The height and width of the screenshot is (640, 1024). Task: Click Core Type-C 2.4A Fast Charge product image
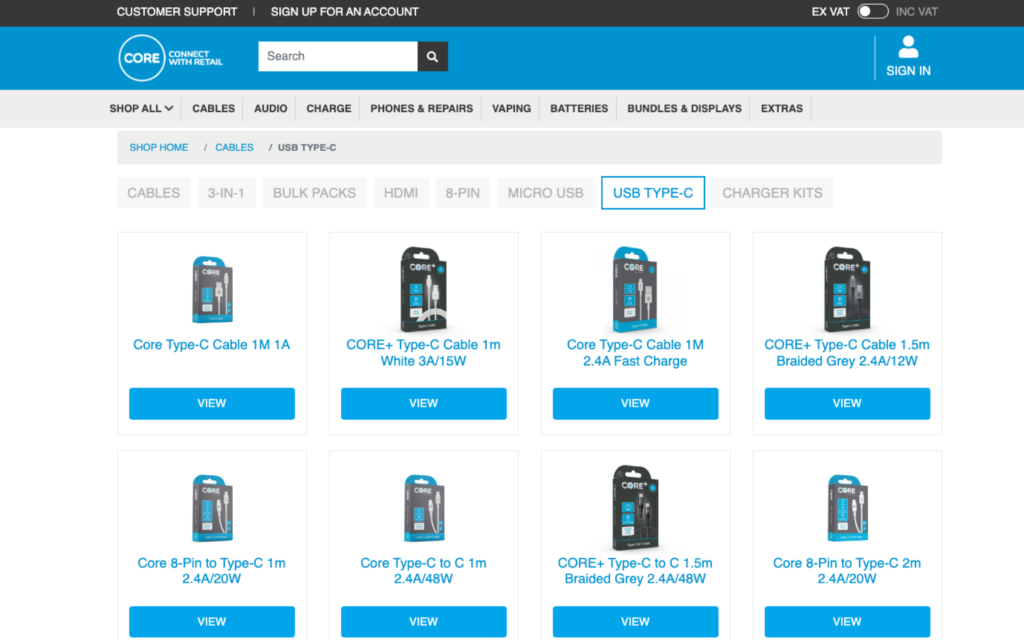tap(635, 289)
